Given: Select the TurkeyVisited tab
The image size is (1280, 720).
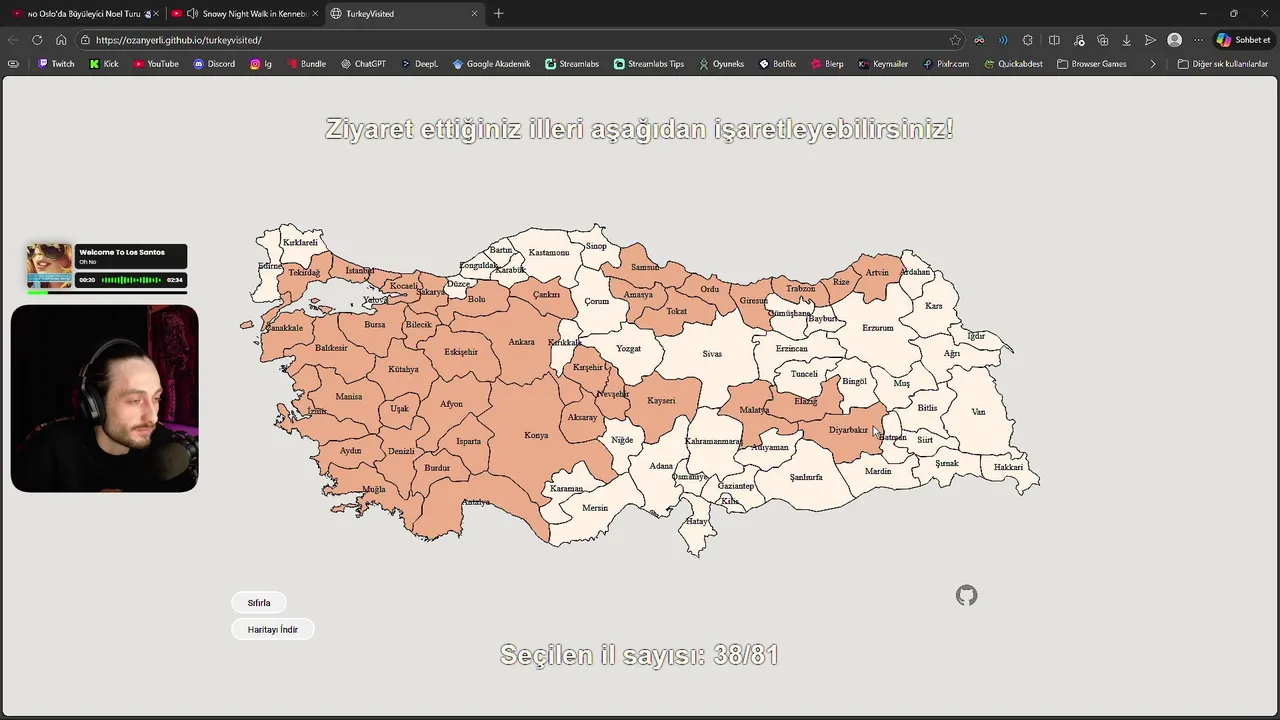Looking at the screenshot, I should (x=404, y=14).
